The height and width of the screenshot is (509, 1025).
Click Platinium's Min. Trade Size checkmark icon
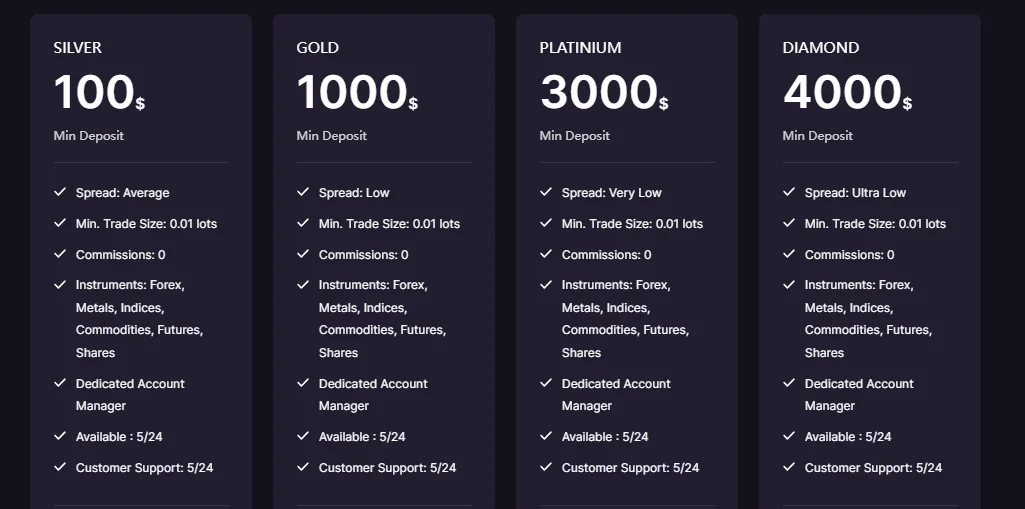click(x=546, y=223)
